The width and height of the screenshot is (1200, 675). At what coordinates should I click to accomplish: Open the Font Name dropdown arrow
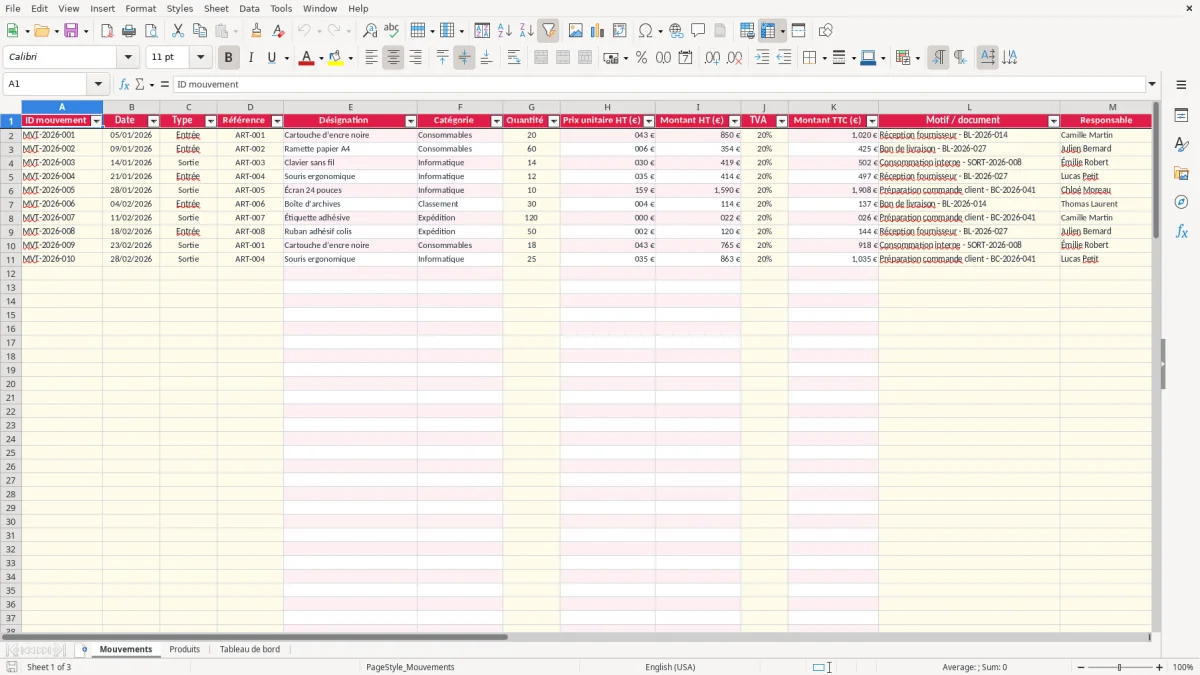coord(128,58)
